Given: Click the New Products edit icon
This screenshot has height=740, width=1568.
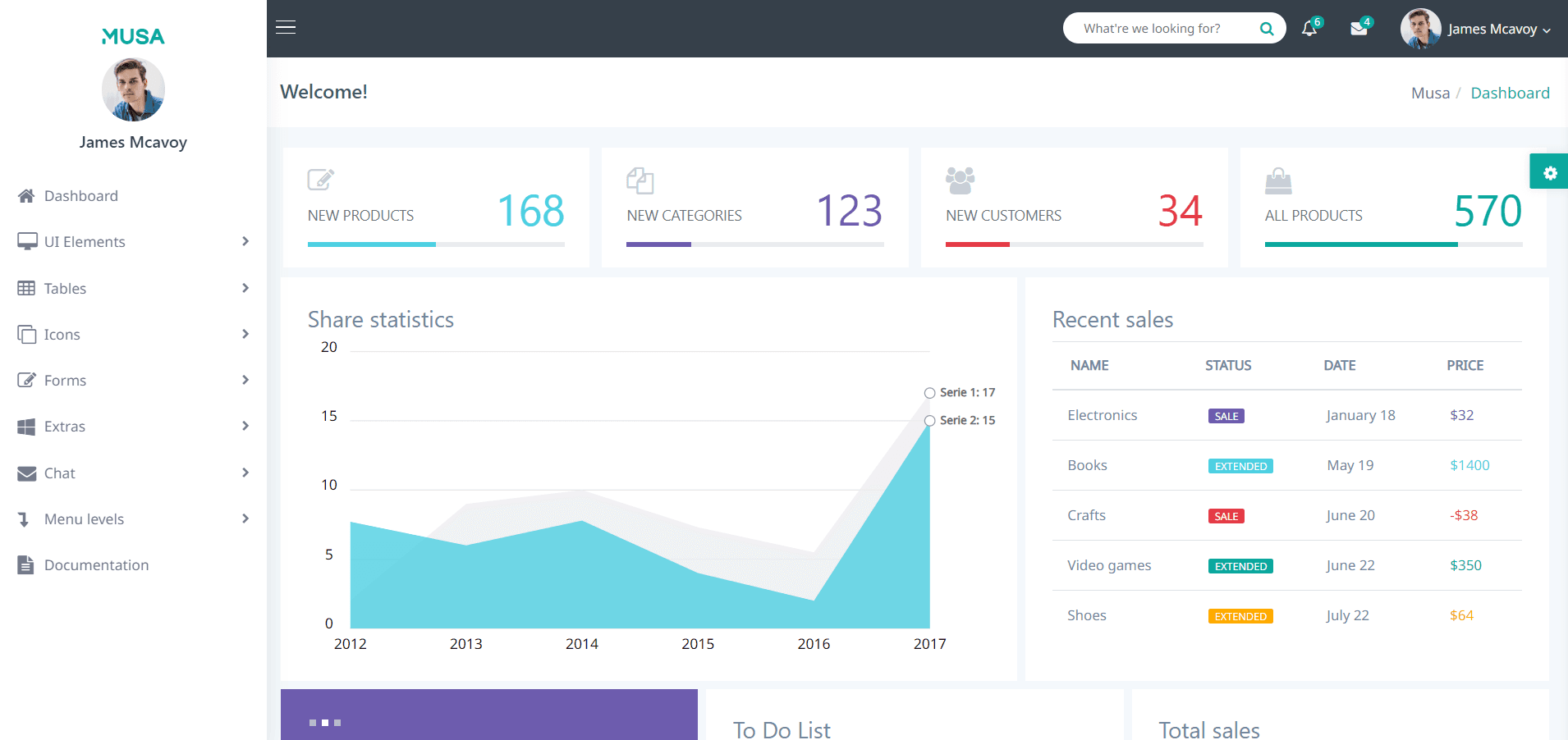Looking at the screenshot, I should pyautogui.click(x=320, y=179).
